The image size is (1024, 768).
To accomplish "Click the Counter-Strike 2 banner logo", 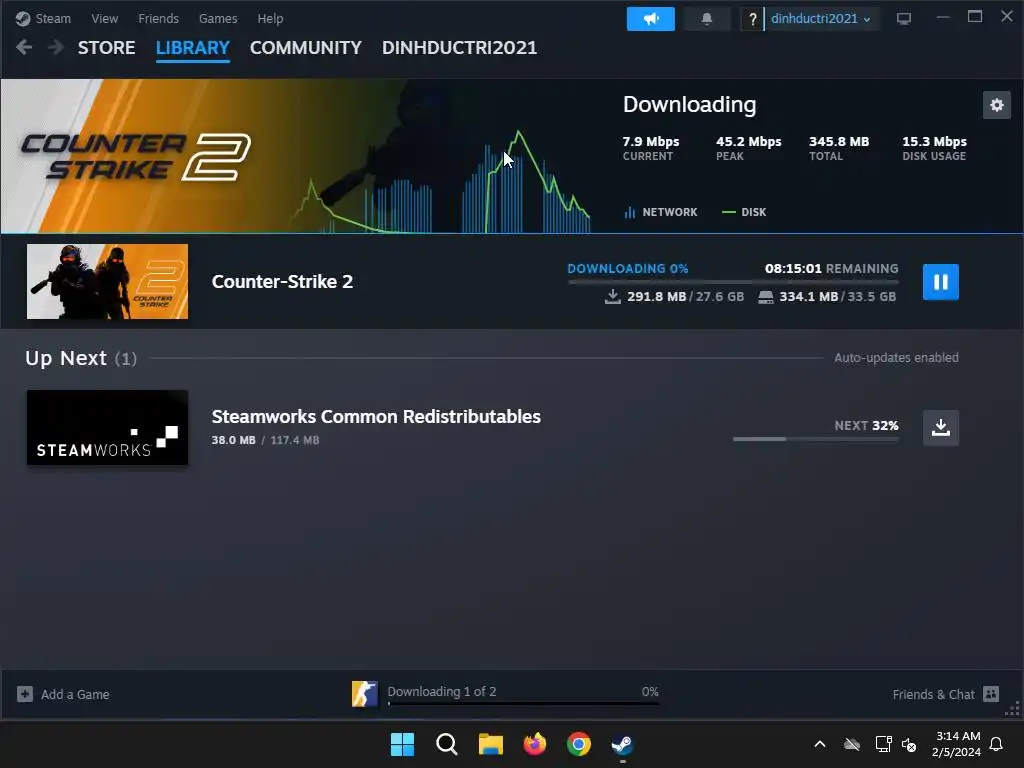I will 136,157.
